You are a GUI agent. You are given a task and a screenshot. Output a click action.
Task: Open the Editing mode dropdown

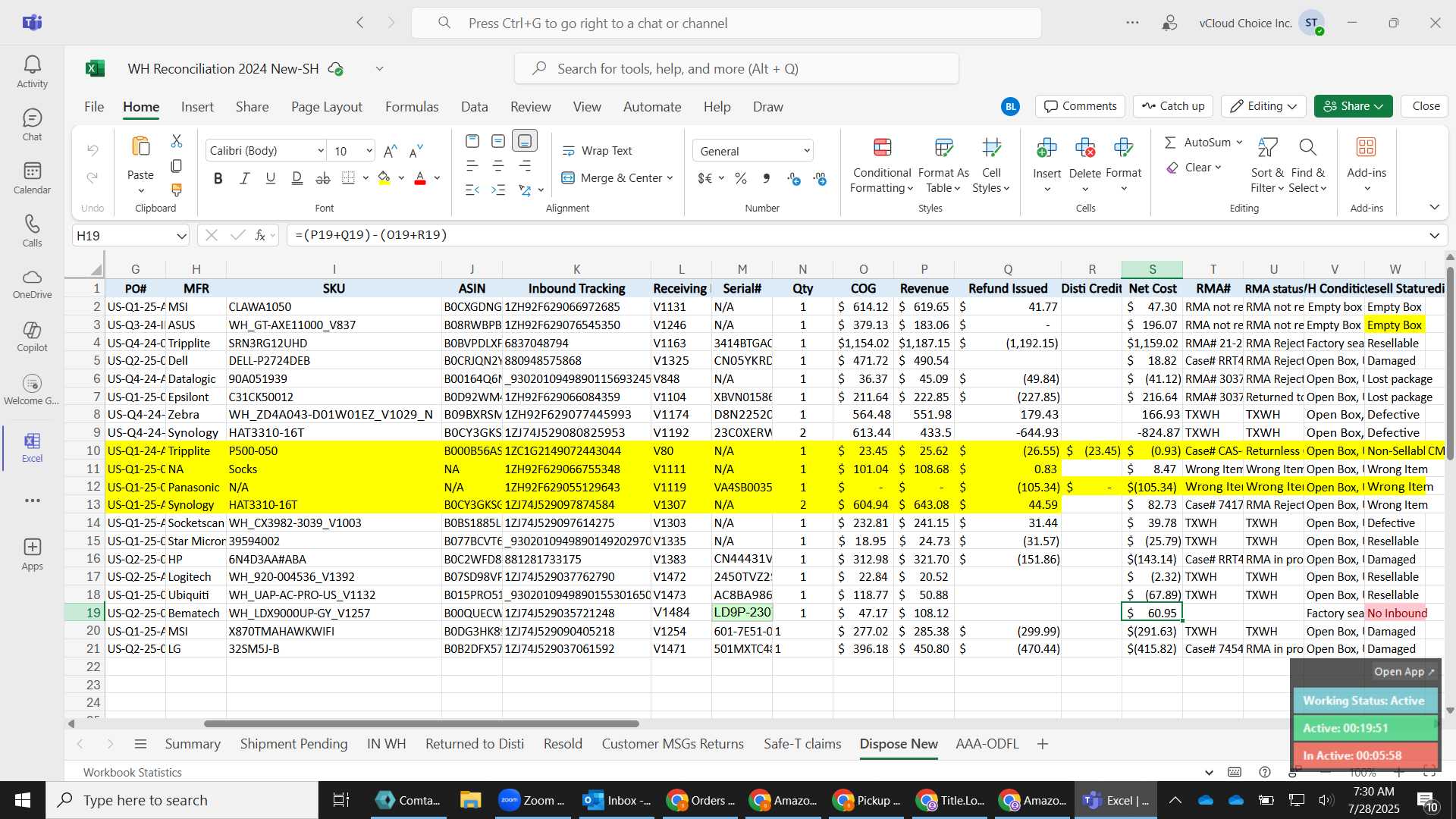(x=1263, y=106)
